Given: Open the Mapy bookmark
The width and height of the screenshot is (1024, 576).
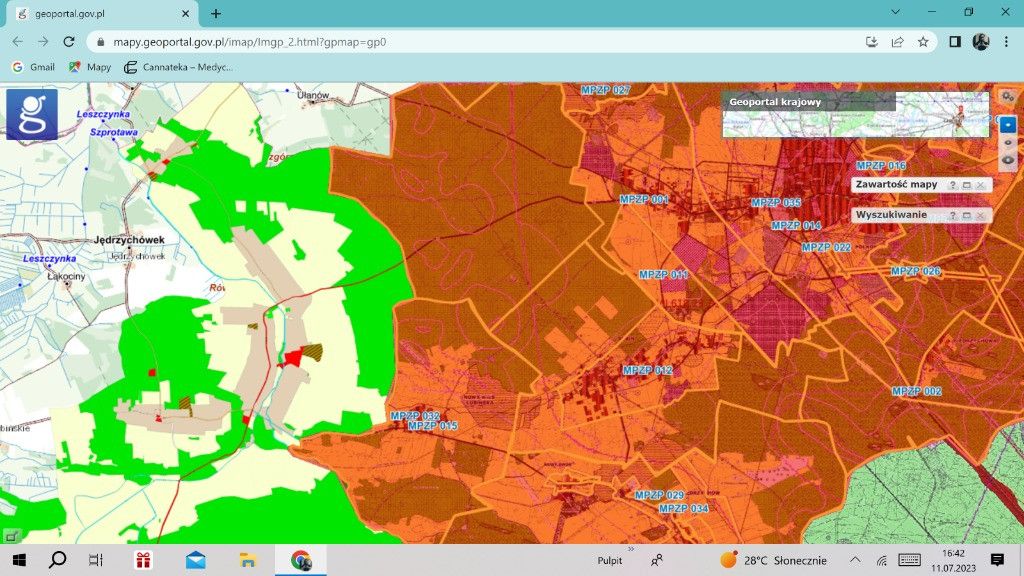Looking at the screenshot, I should 90,67.
